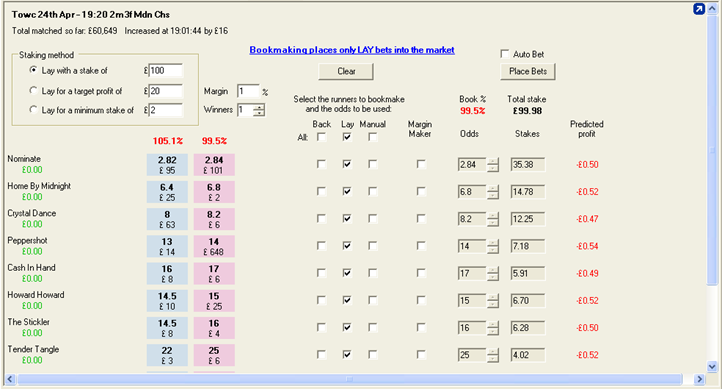The image size is (722, 389).
Task: Click the horizontal scrollbar right arrow
Action: click(699, 379)
